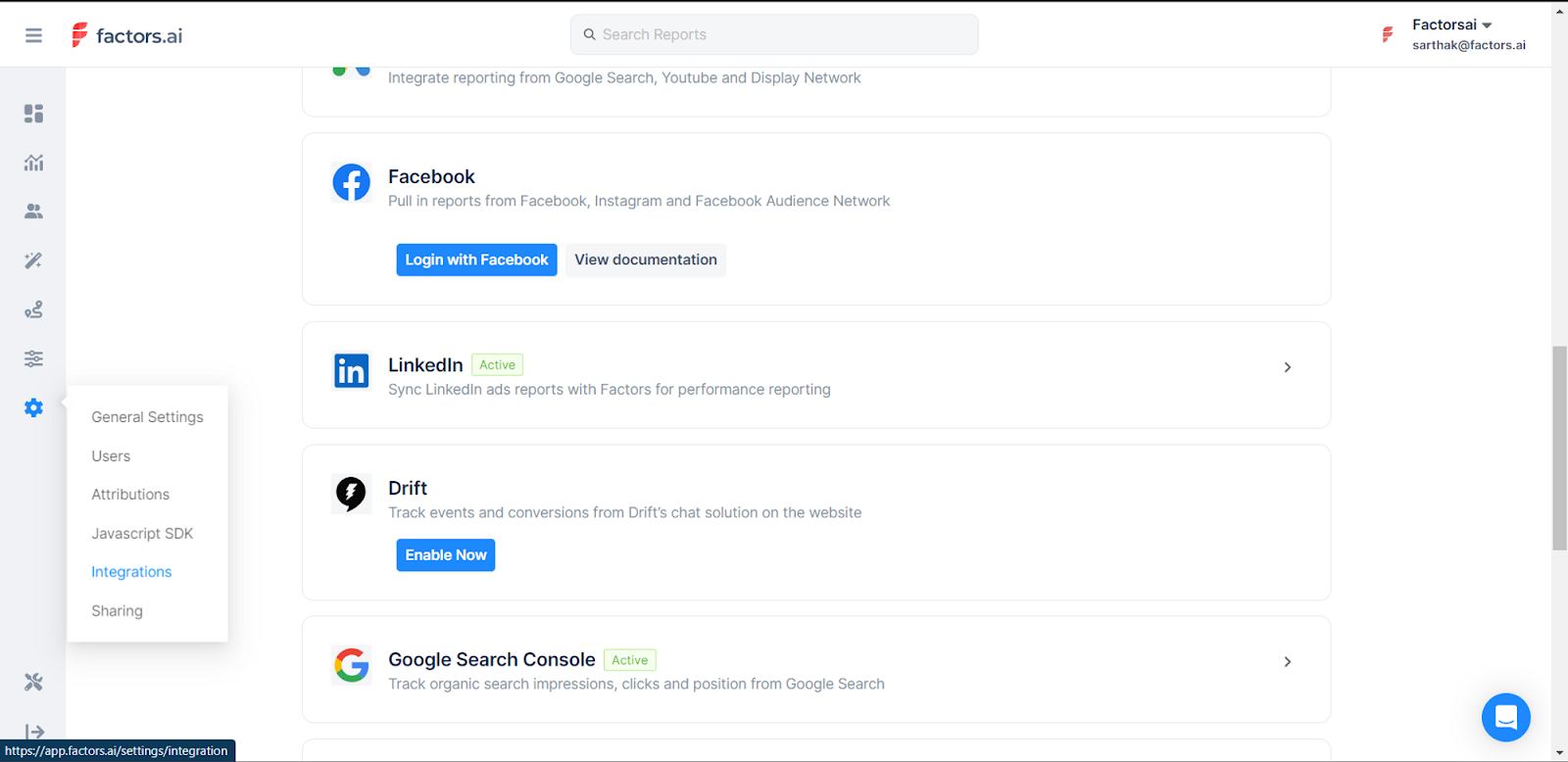The width and height of the screenshot is (1568, 762).
Task: Click the Facebook logo icon
Action: (351, 182)
